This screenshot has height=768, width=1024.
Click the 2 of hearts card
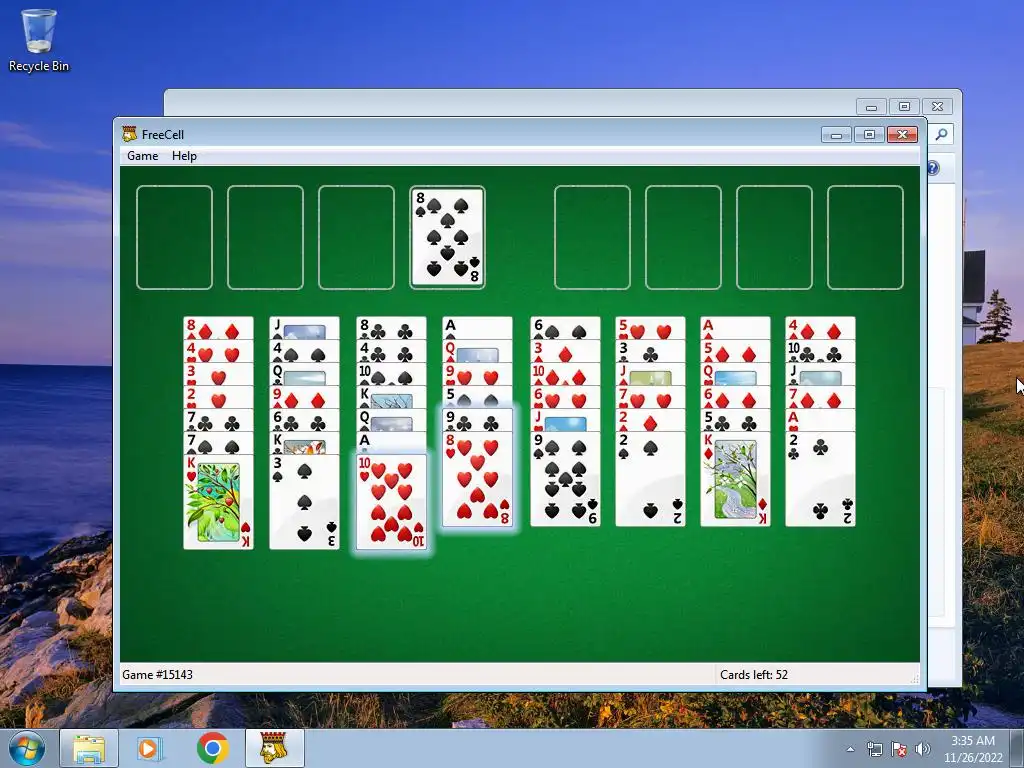[x=218, y=397]
